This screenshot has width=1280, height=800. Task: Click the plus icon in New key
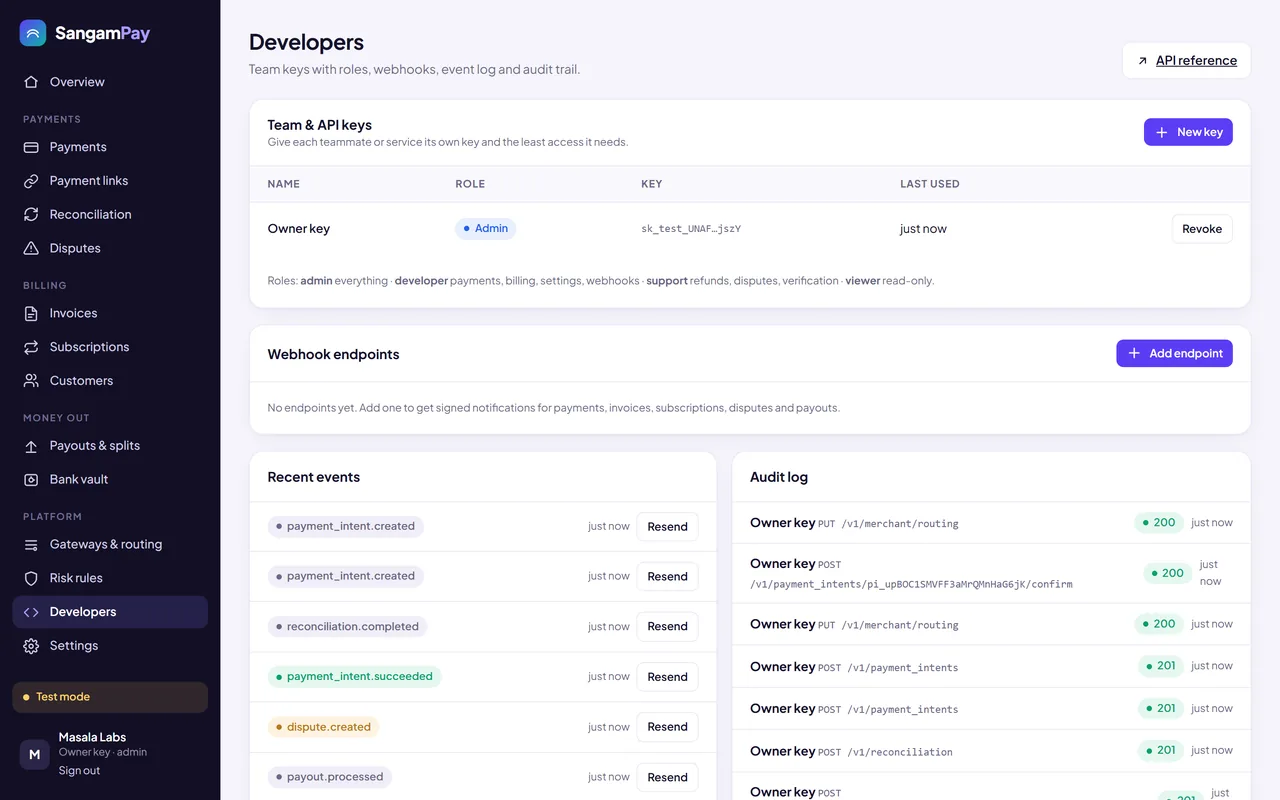1161,132
